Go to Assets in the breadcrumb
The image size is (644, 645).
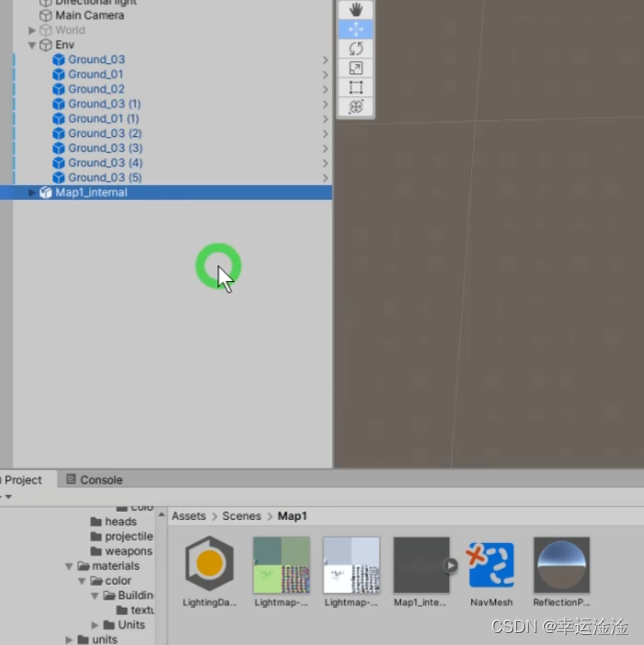tap(189, 516)
